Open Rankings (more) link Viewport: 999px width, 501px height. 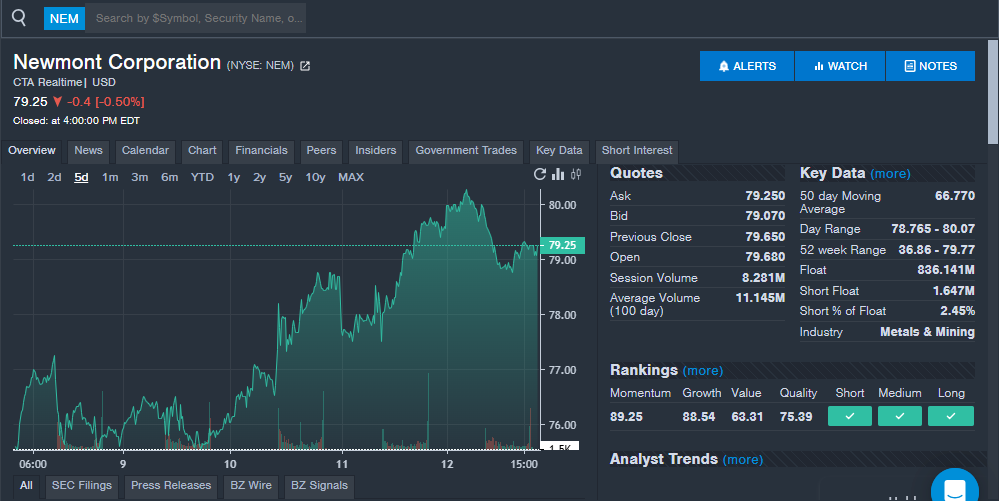coord(703,371)
